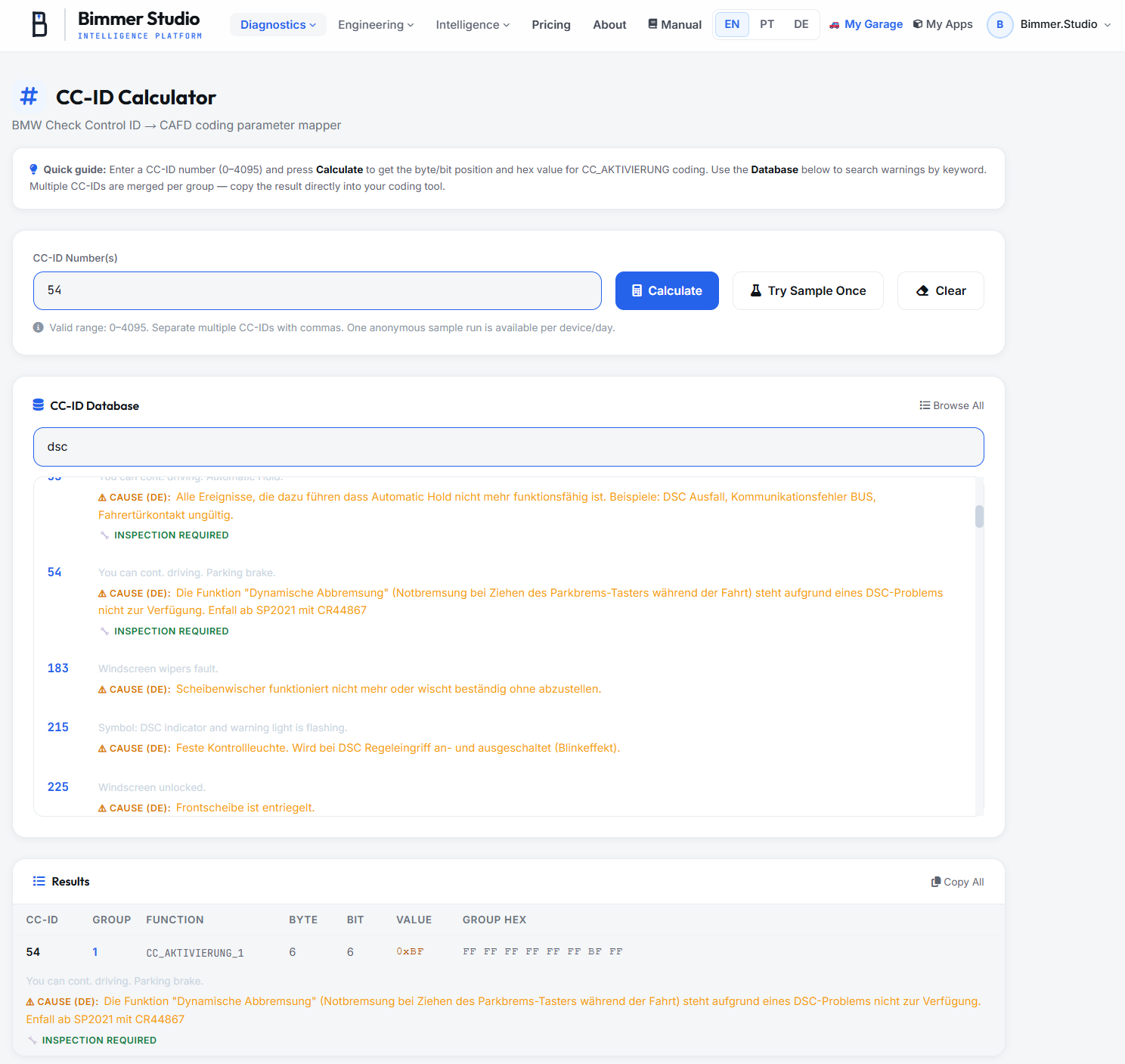This screenshot has height=1064, width=1125.
Task: Click the Group 1 link in results
Action: click(95, 952)
